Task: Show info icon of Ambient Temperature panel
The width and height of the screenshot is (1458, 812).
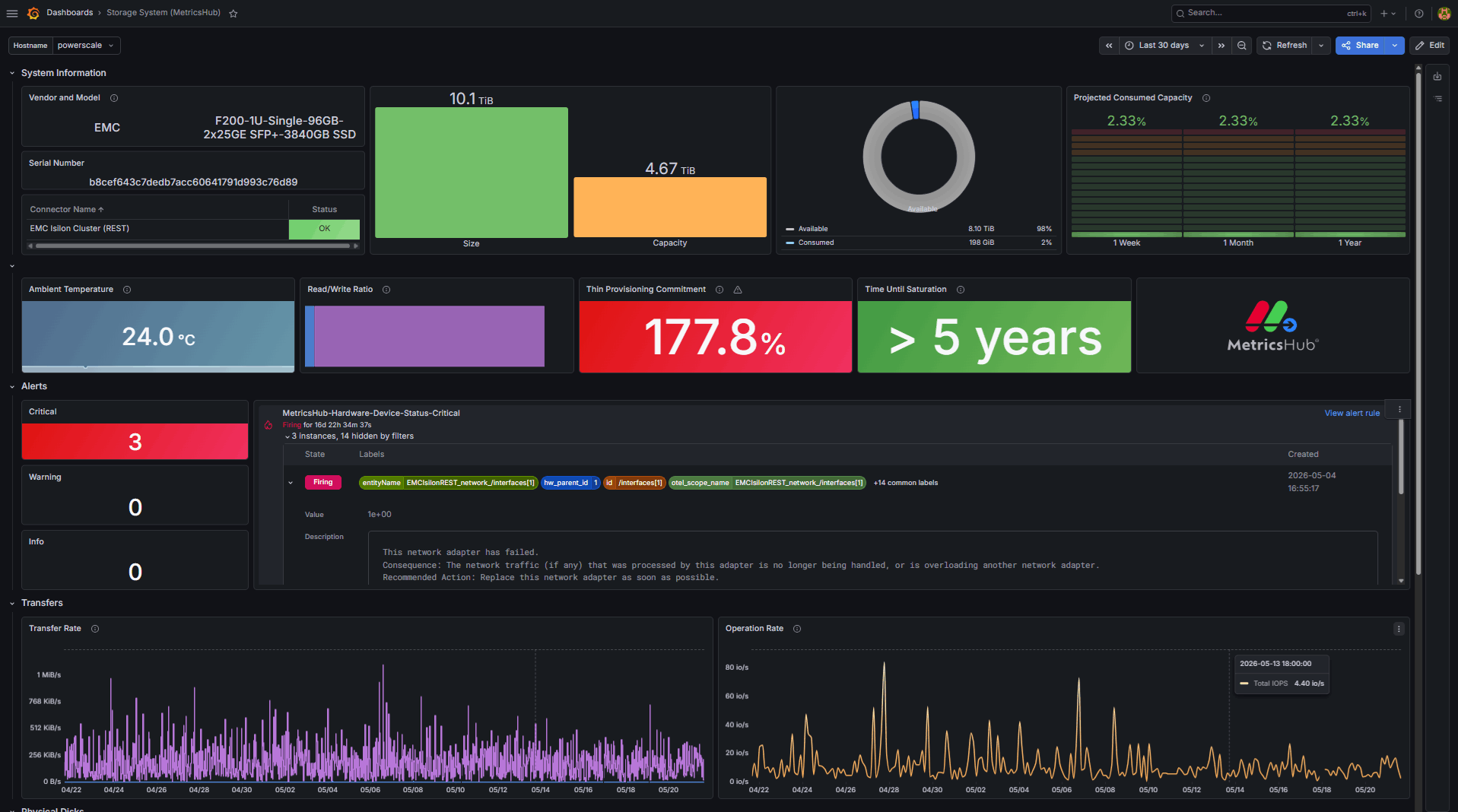Action: [127, 290]
